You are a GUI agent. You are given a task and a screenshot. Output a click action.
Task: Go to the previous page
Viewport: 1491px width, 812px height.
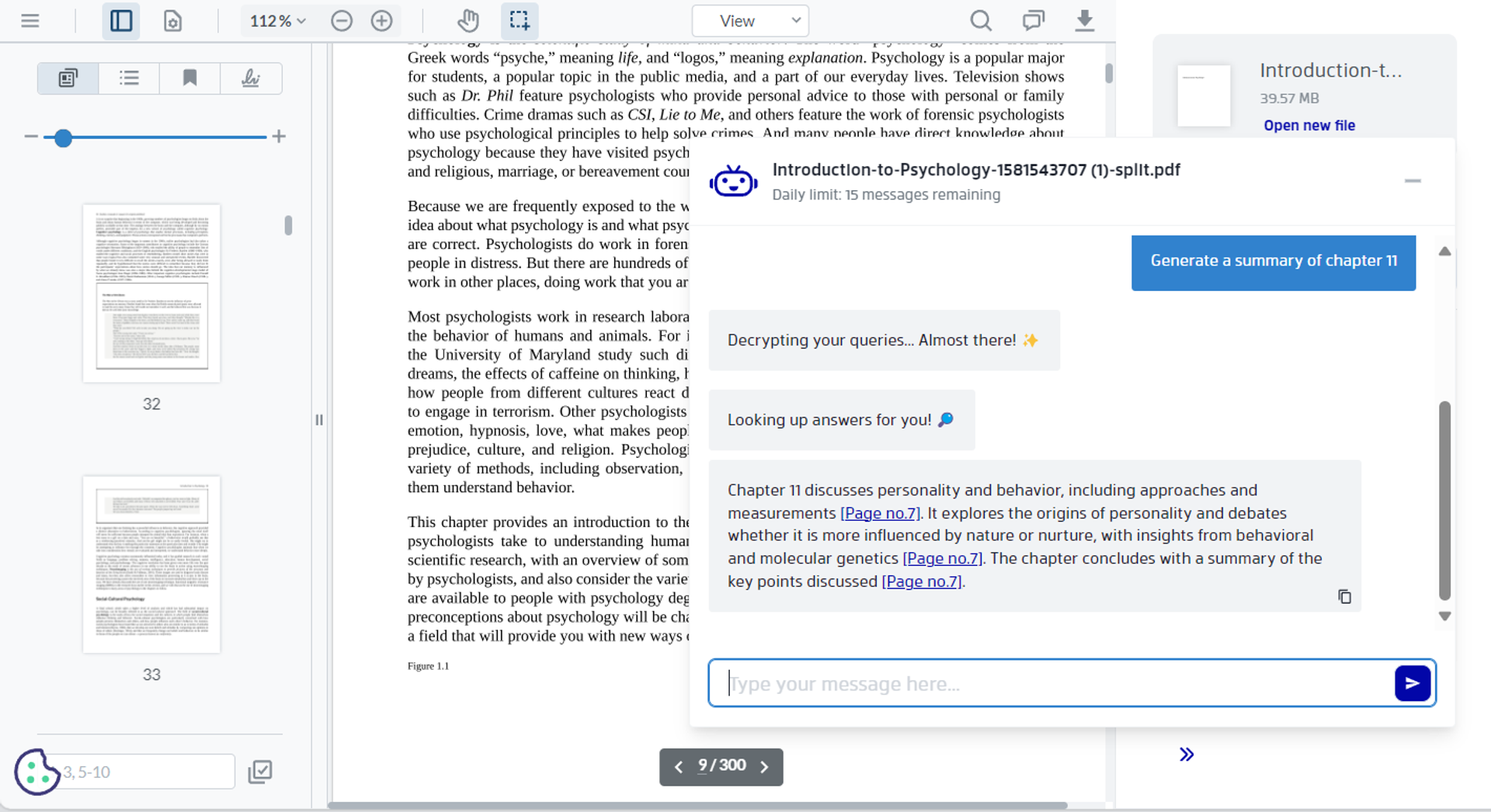pyautogui.click(x=679, y=767)
